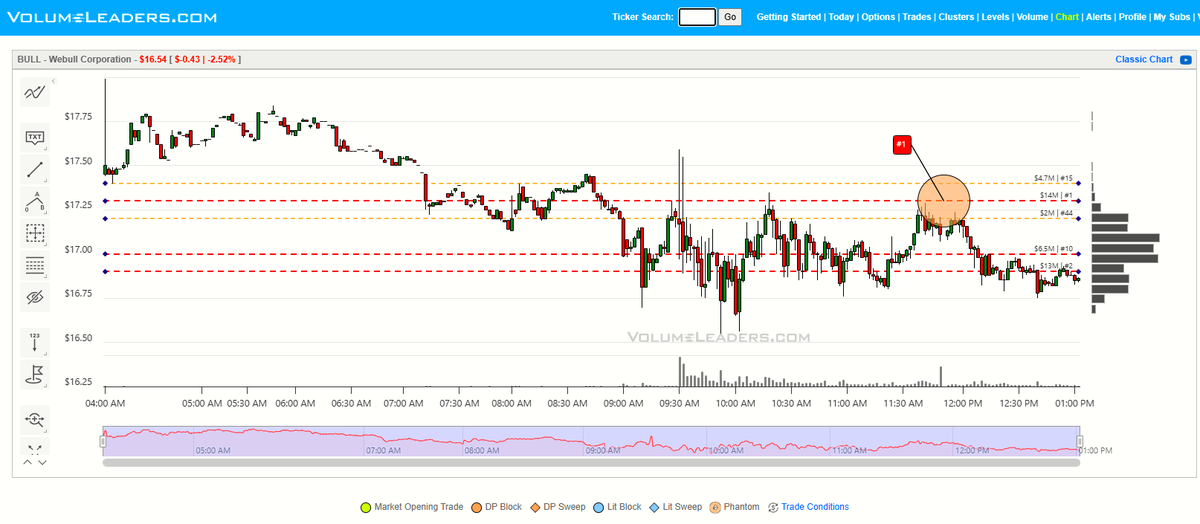Select the TXT text annotation tool

pos(35,137)
